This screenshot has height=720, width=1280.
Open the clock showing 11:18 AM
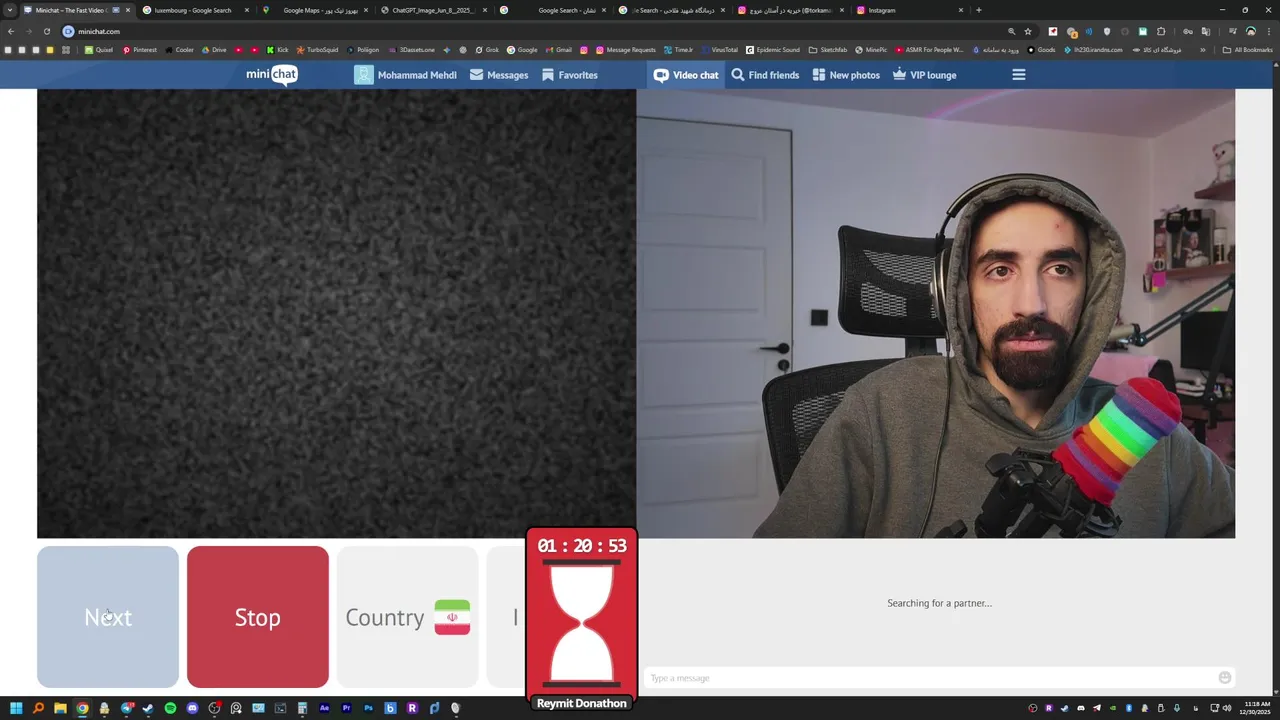coord(1255,708)
